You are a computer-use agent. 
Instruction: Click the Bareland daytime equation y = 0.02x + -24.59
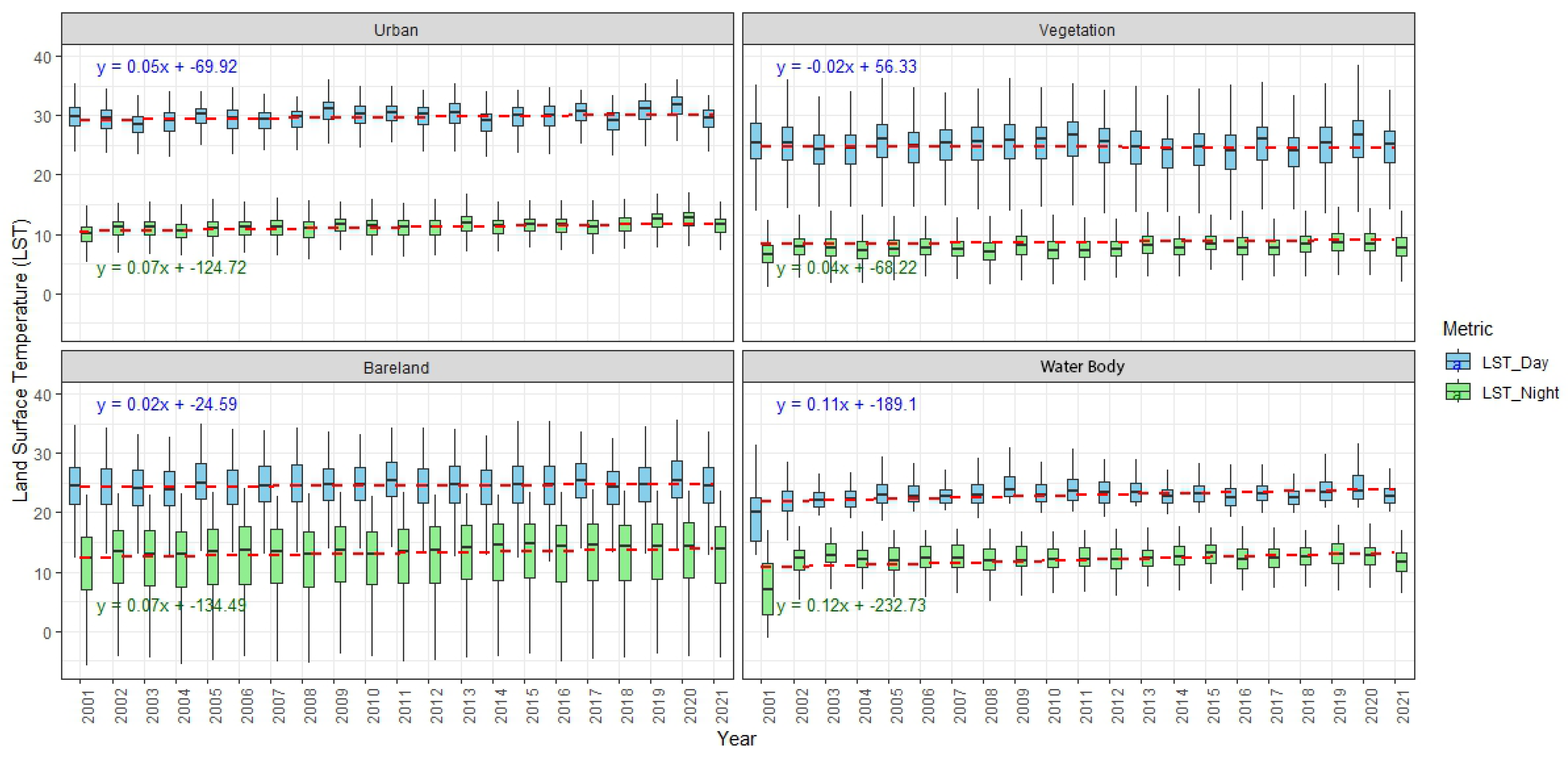[167, 404]
